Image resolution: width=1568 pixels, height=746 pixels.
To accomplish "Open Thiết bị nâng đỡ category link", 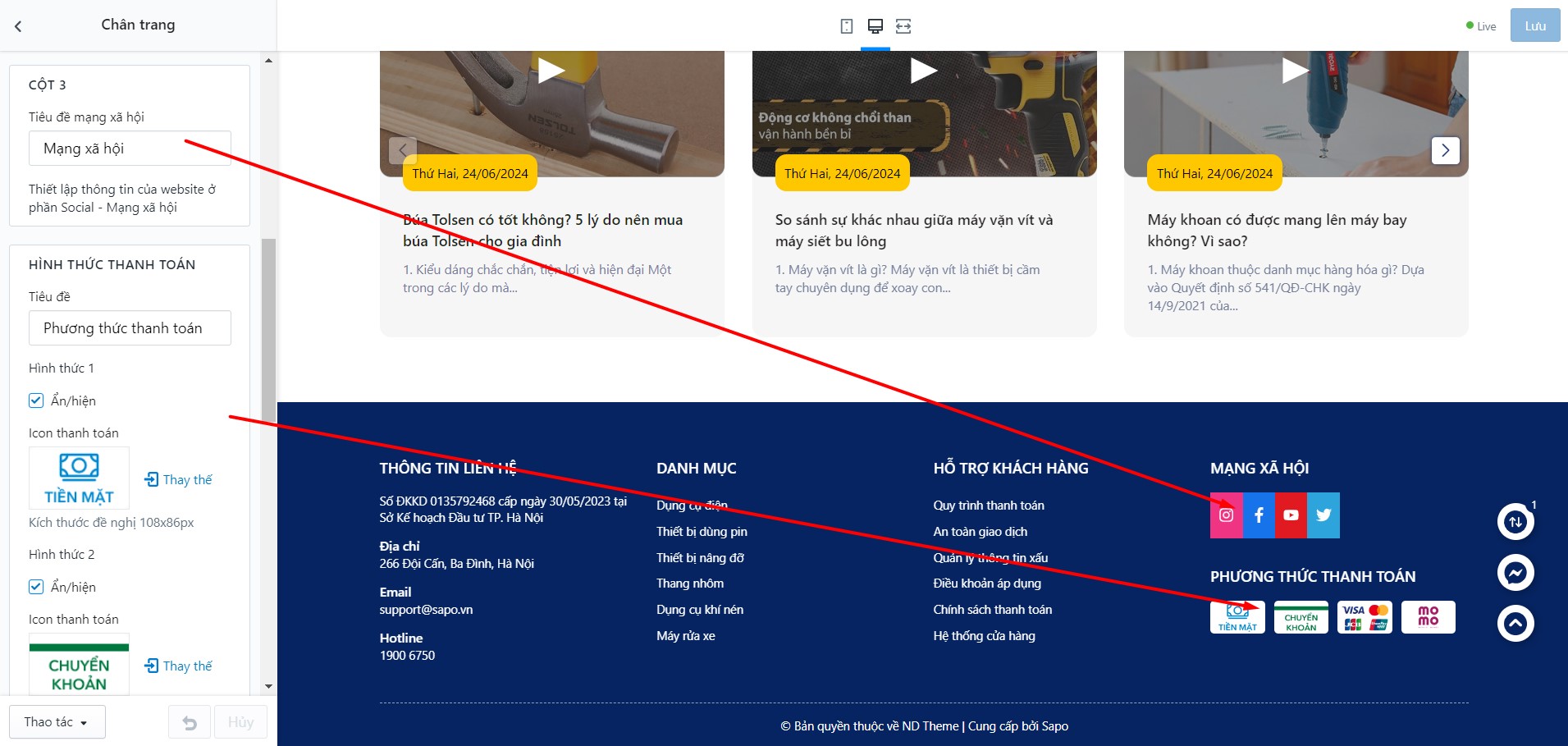I will pyautogui.click(x=700, y=558).
